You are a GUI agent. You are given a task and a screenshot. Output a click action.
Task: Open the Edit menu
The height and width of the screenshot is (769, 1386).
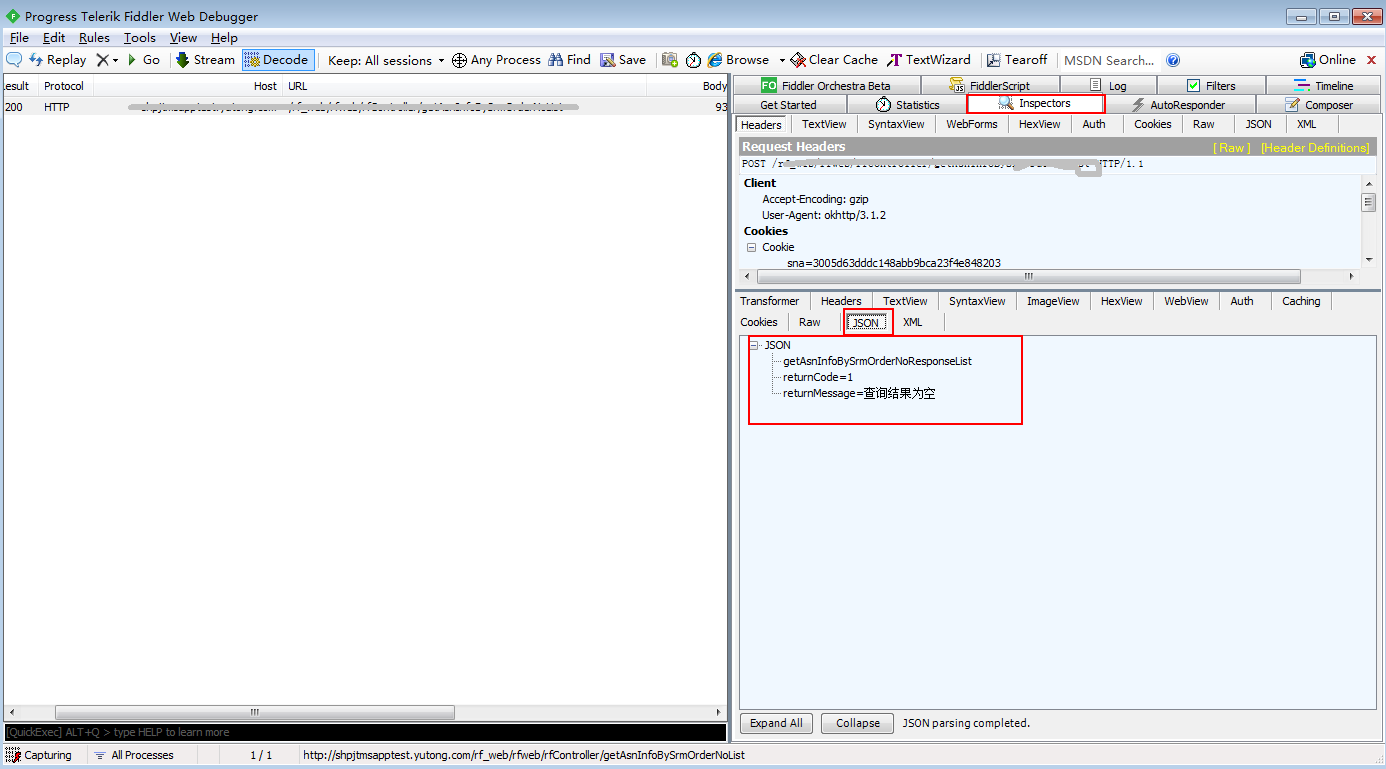pyautogui.click(x=54, y=38)
